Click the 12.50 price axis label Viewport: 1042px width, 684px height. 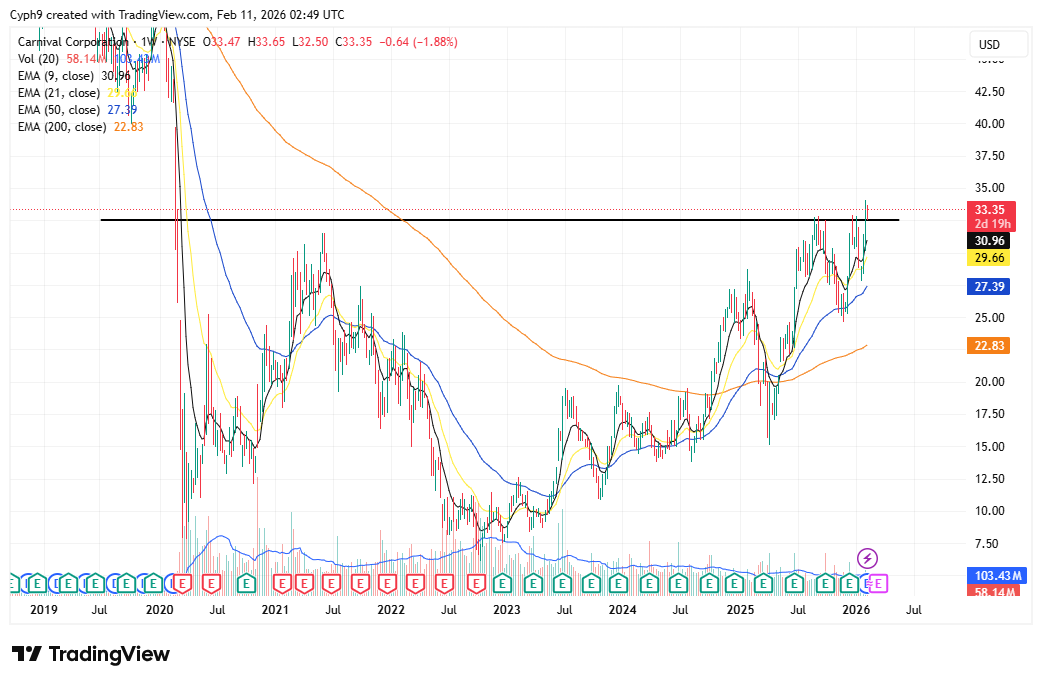pos(990,479)
